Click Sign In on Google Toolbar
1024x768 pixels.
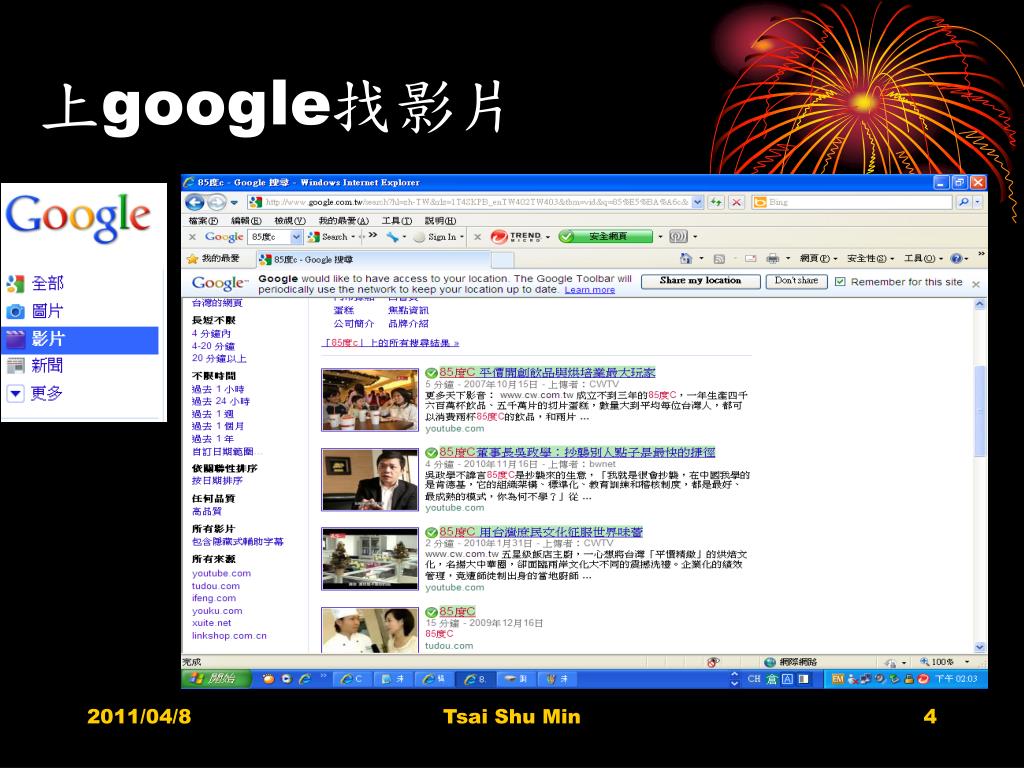[436, 236]
